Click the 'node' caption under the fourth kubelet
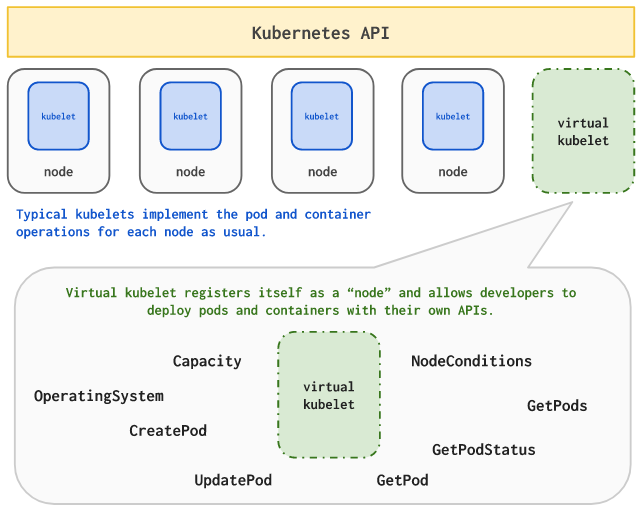Screen dimensions: 637x513 (453, 172)
